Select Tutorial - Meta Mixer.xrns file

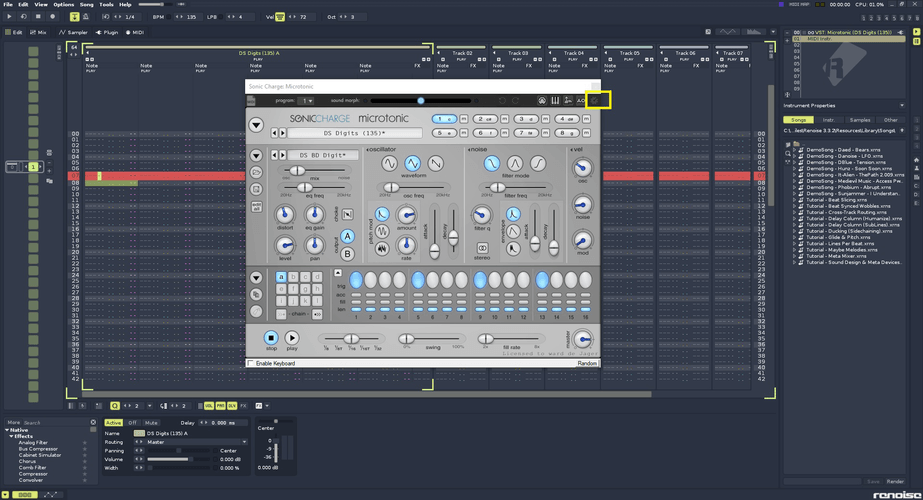[x=836, y=256]
